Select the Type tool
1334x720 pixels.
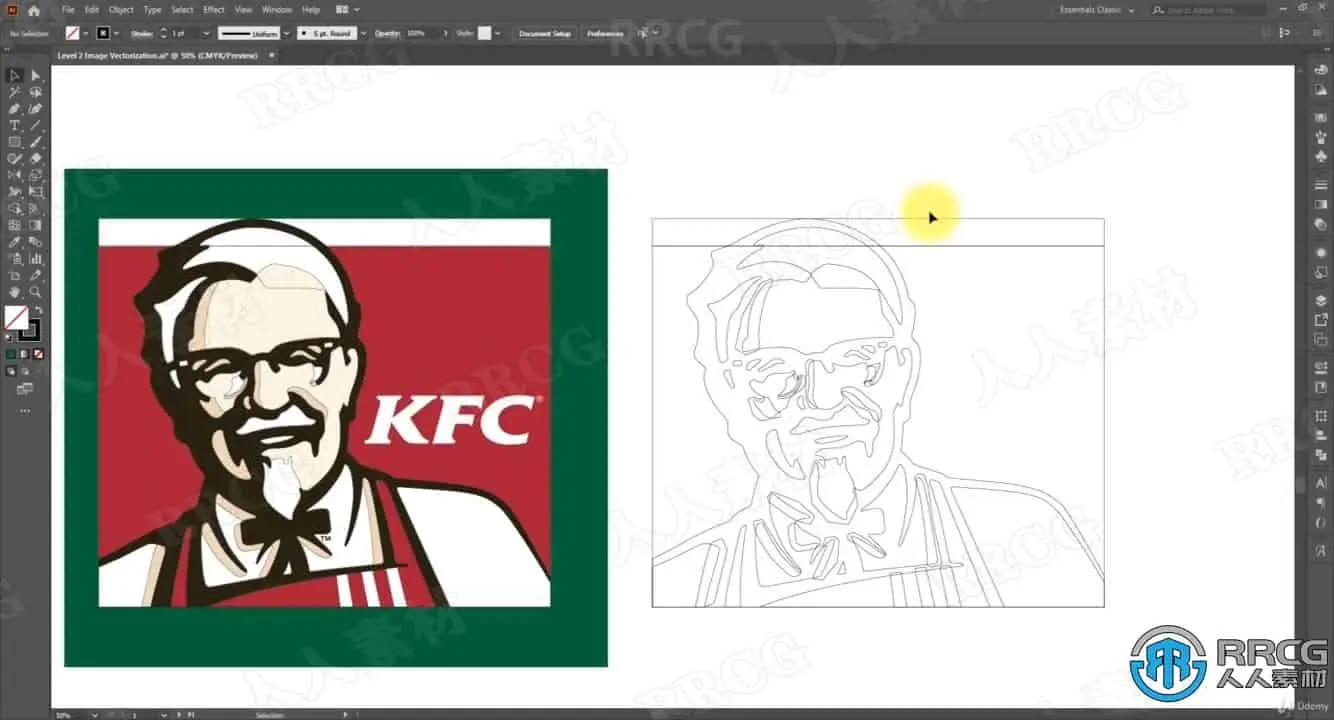(15, 125)
